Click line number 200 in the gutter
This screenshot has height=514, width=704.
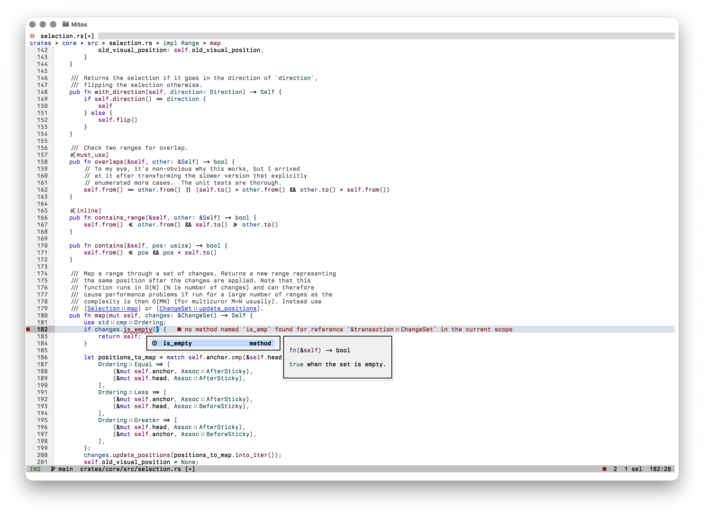pos(42,455)
